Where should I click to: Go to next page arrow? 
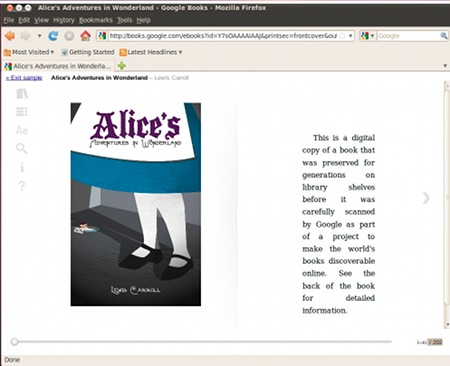pos(426,198)
